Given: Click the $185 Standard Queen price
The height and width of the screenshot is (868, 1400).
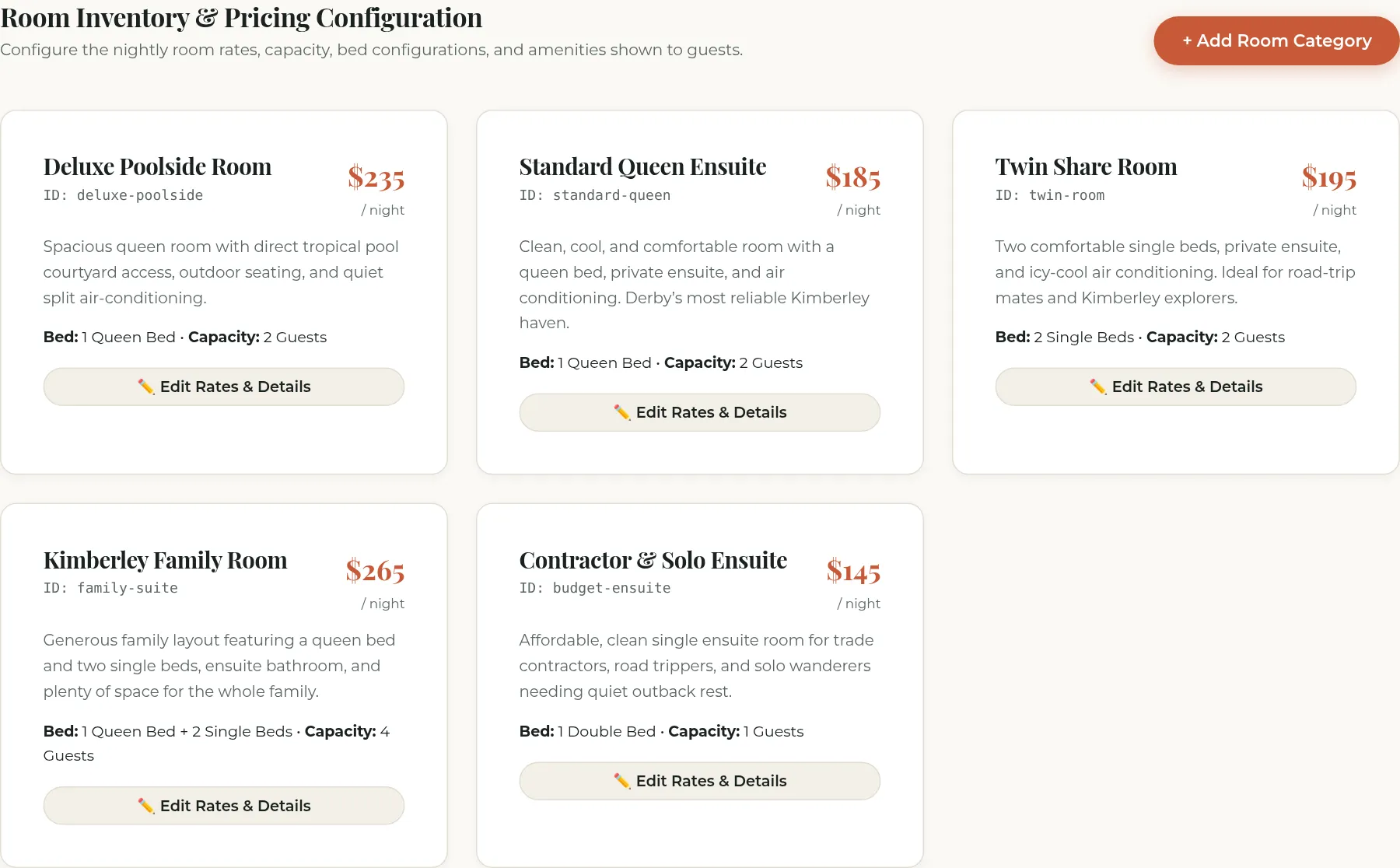Looking at the screenshot, I should click(853, 177).
